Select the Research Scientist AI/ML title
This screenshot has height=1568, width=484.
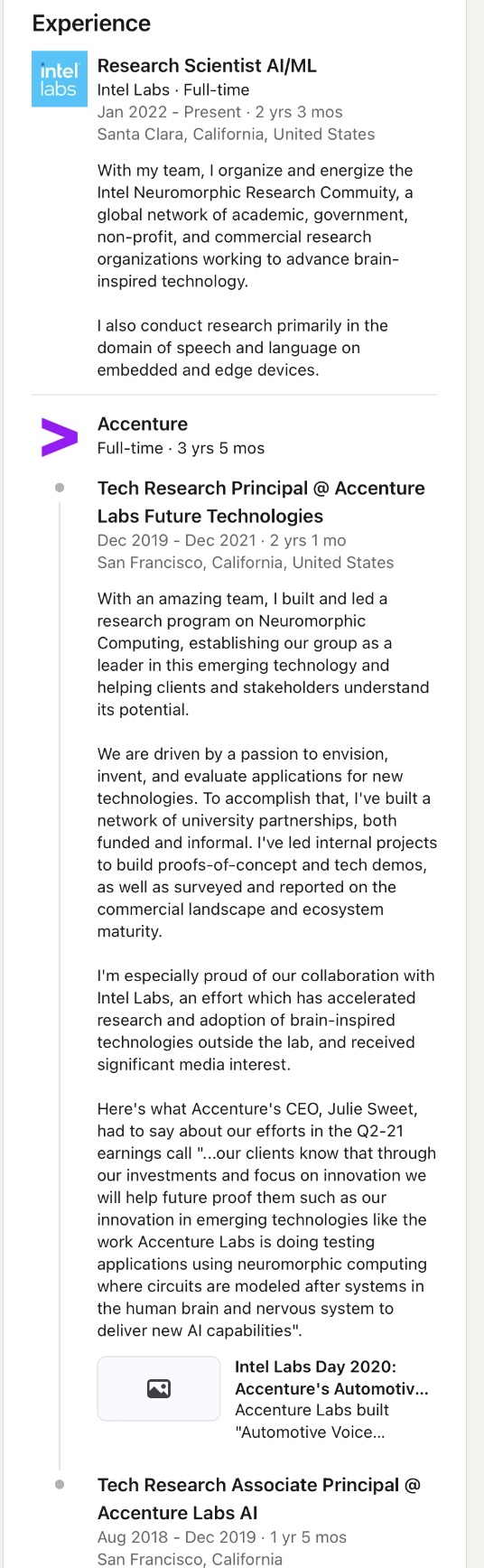[207, 65]
